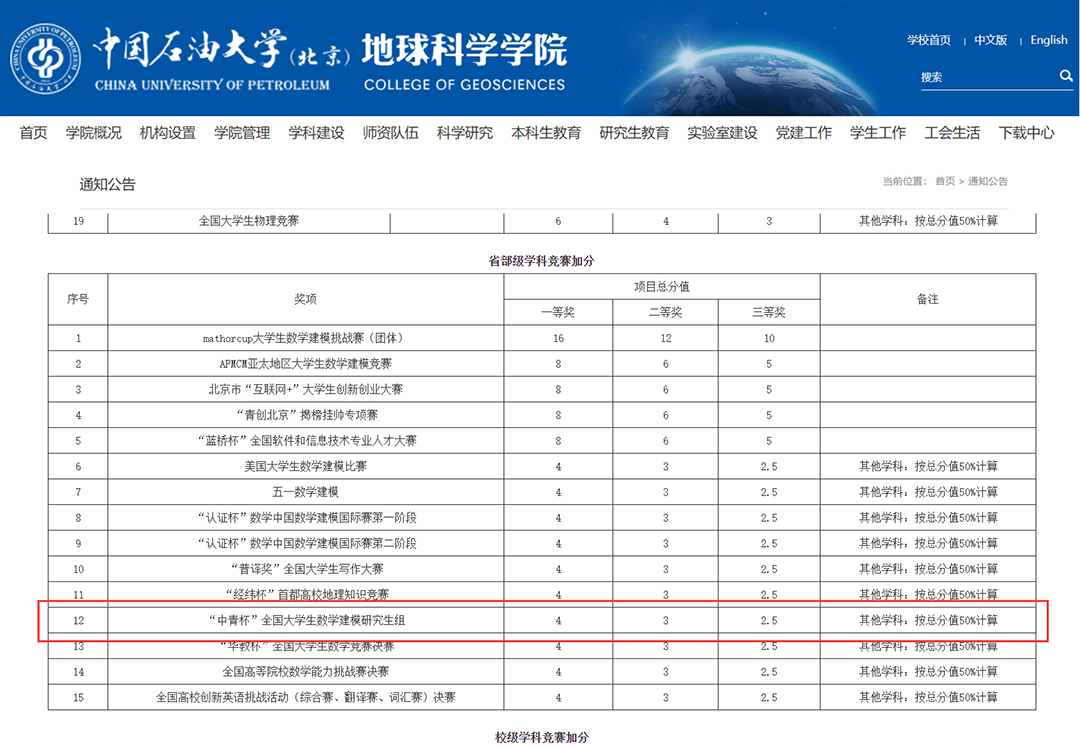1080x747 pixels.
Task: Select the “经纬杯”首都高校地理知识竞赛 cell
Action: (306, 594)
